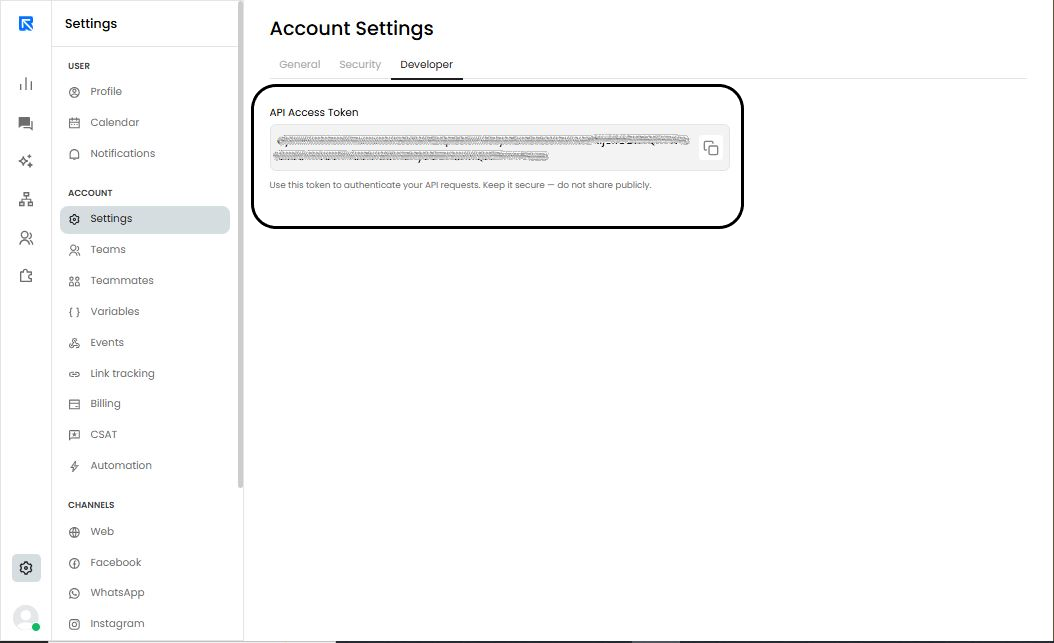
Task: Click the user avatar at bottom left
Action: tap(26, 617)
